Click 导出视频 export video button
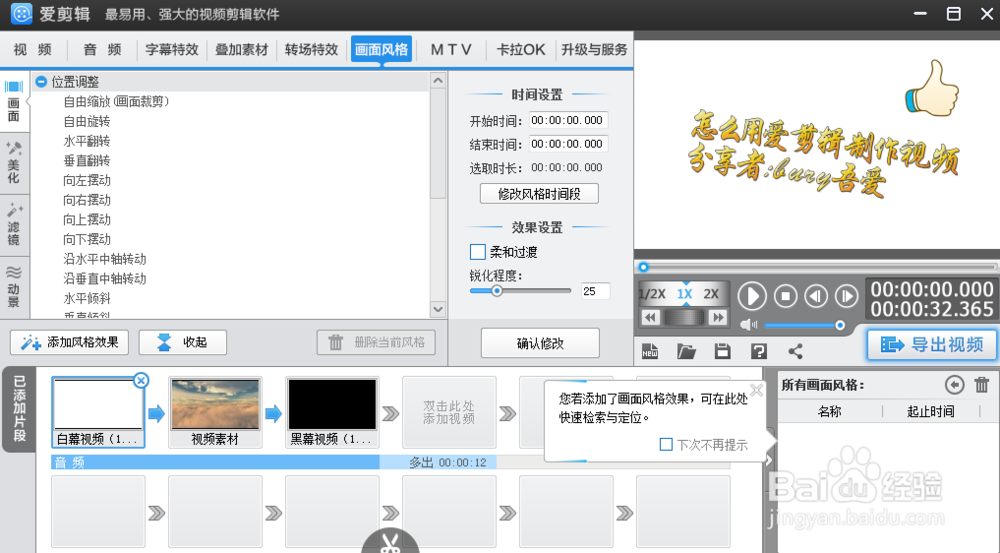The height and width of the screenshot is (553, 1000). click(932, 345)
